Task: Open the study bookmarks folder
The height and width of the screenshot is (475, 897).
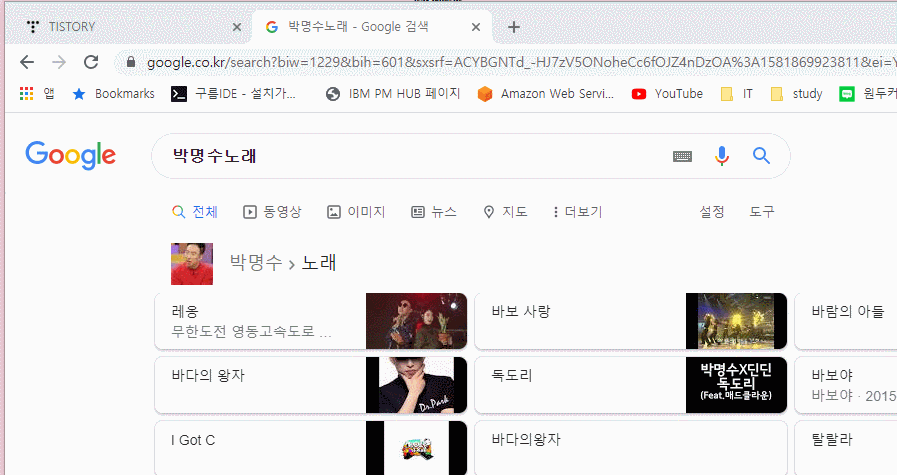Action: (x=796, y=94)
